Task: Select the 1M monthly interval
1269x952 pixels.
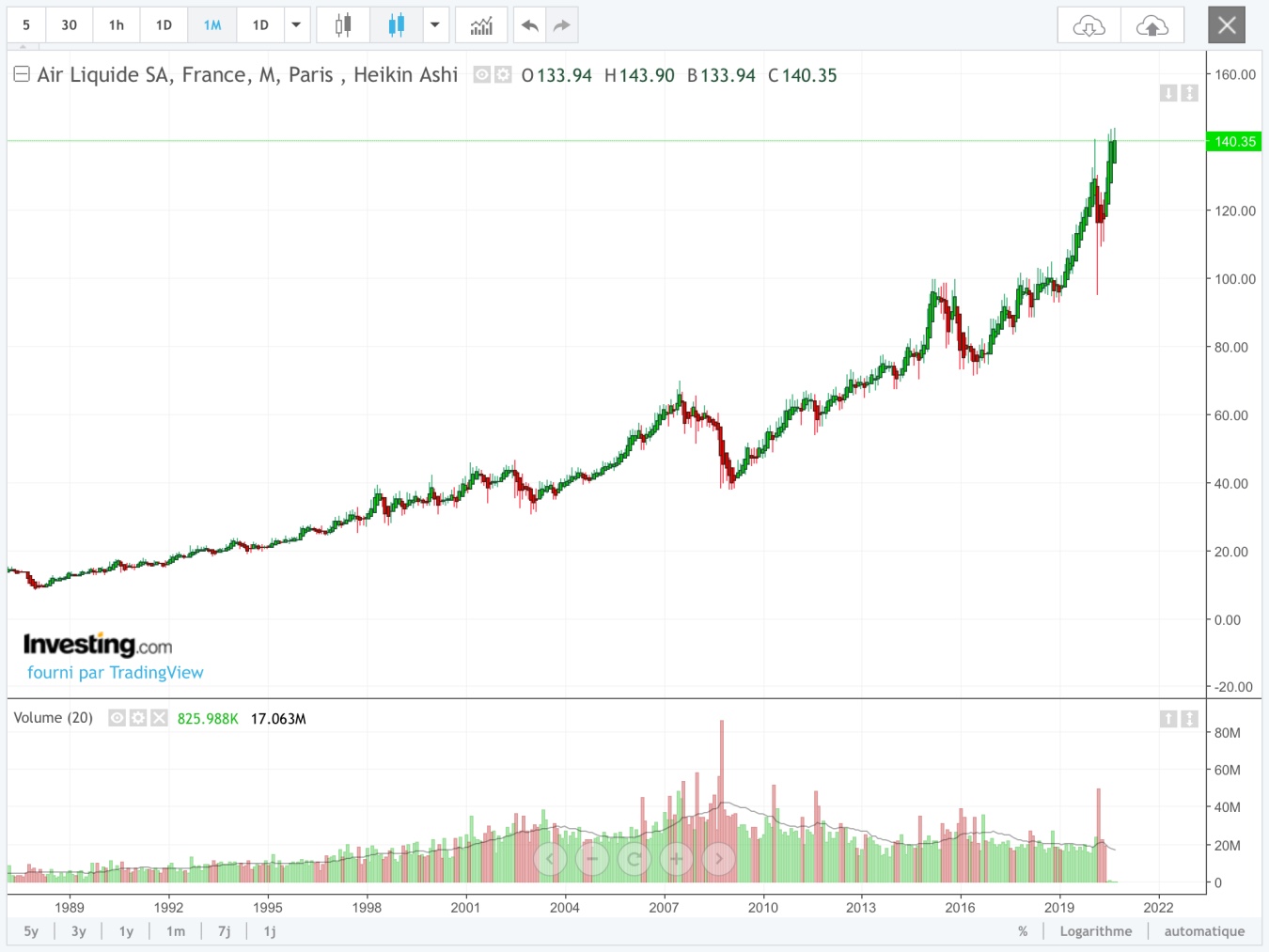Action: (x=212, y=25)
